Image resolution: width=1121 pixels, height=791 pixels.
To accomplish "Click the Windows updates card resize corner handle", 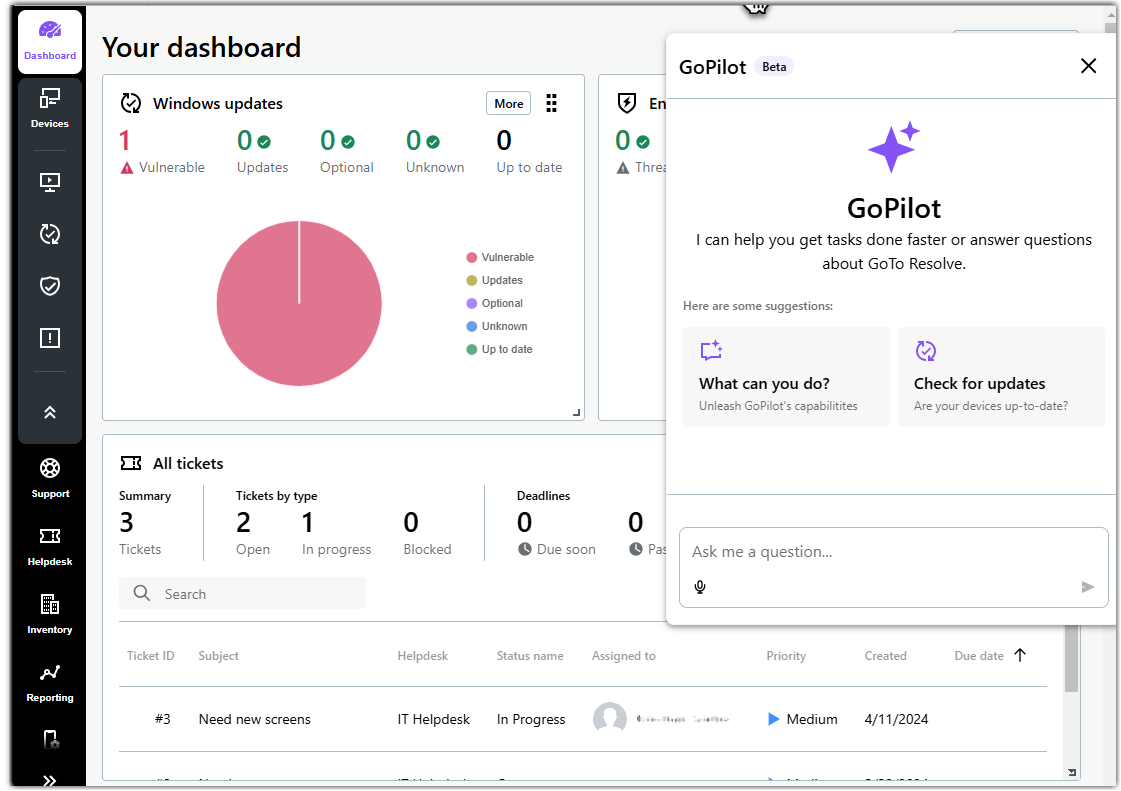I will click(576, 413).
